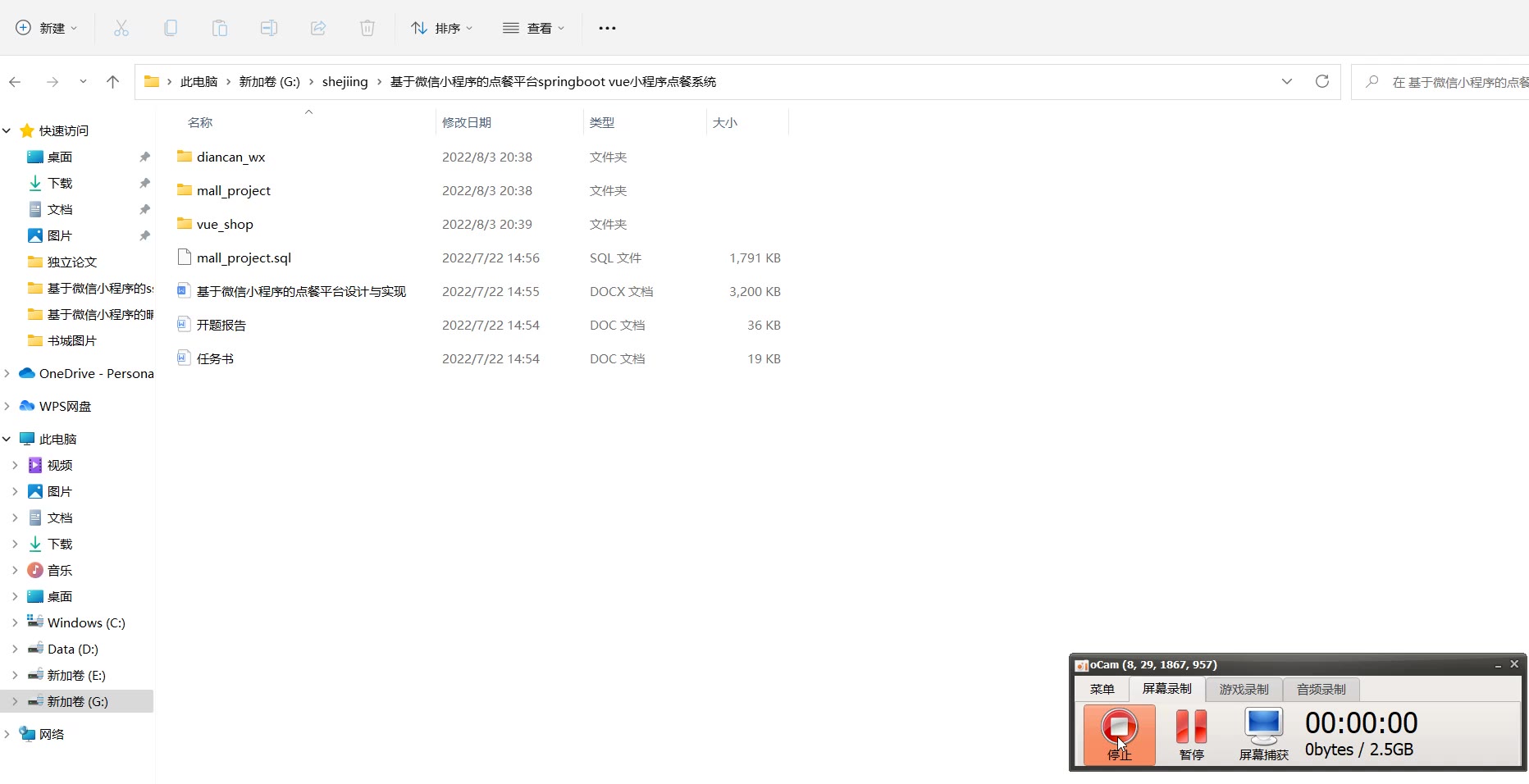Image resolution: width=1529 pixels, height=784 pixels.
Task: Switch to oCam 游戏录制 tab
Action: coord(1244,689)
